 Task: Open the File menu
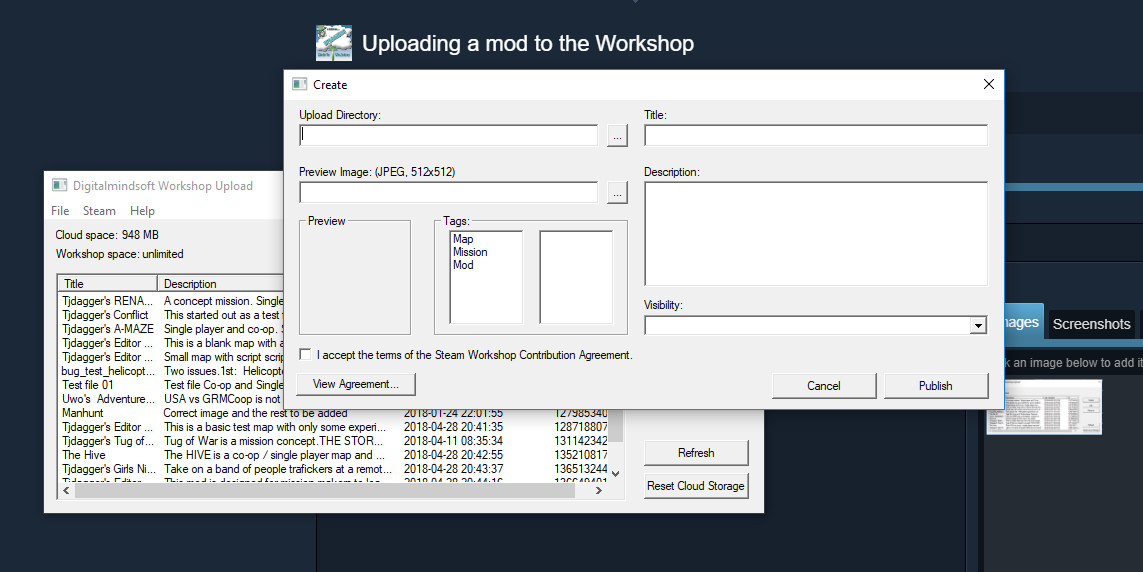(60, 211)
